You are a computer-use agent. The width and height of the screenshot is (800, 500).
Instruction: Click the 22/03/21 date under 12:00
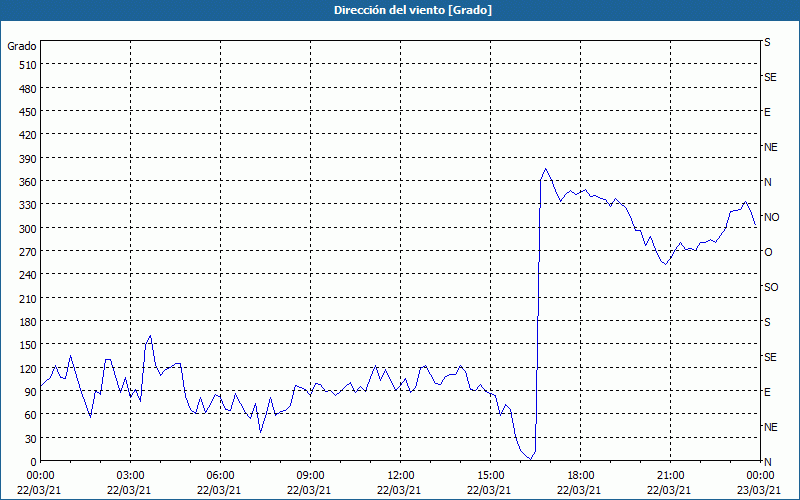(x=399, y=490)
